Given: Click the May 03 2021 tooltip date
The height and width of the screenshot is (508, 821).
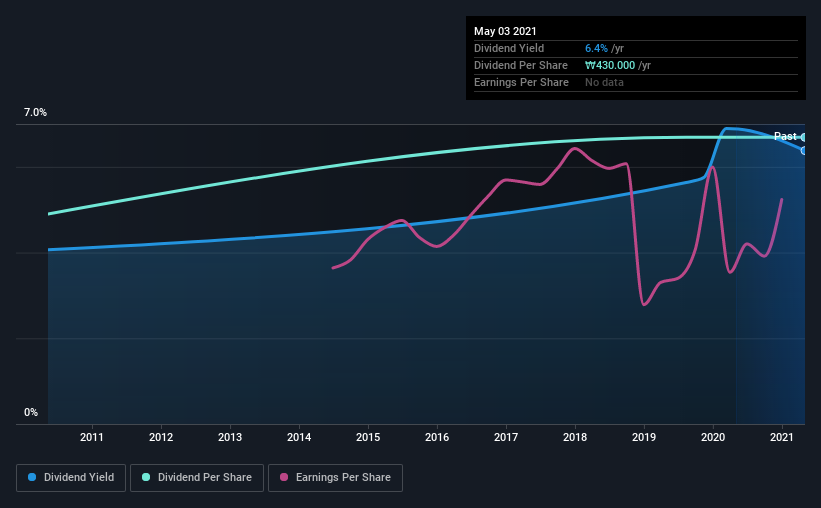Looking at the screenshot, I should pyautogui.click(x=505, y=31).
